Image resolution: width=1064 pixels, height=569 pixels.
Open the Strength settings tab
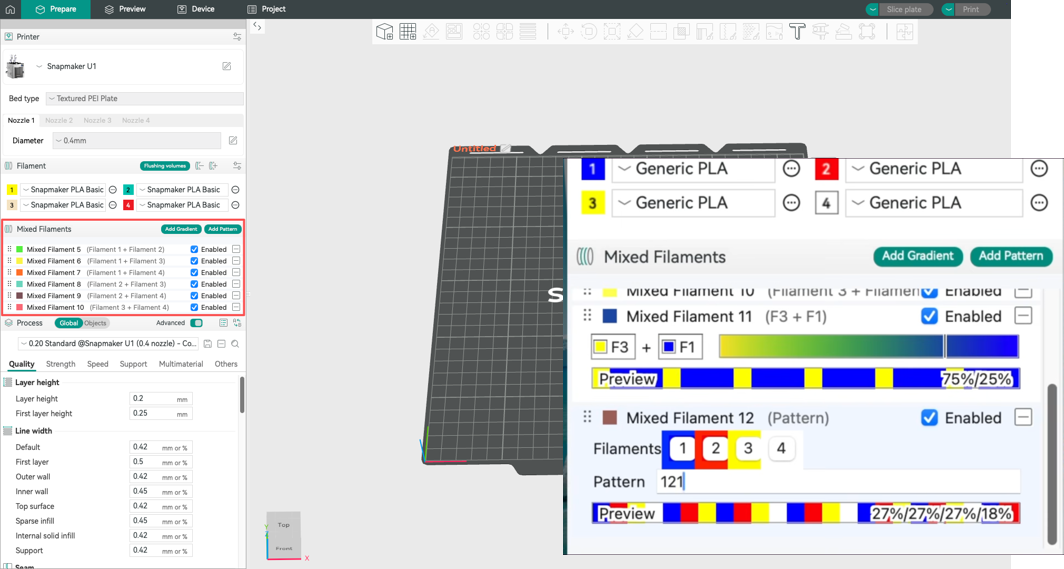click(60, 364)
